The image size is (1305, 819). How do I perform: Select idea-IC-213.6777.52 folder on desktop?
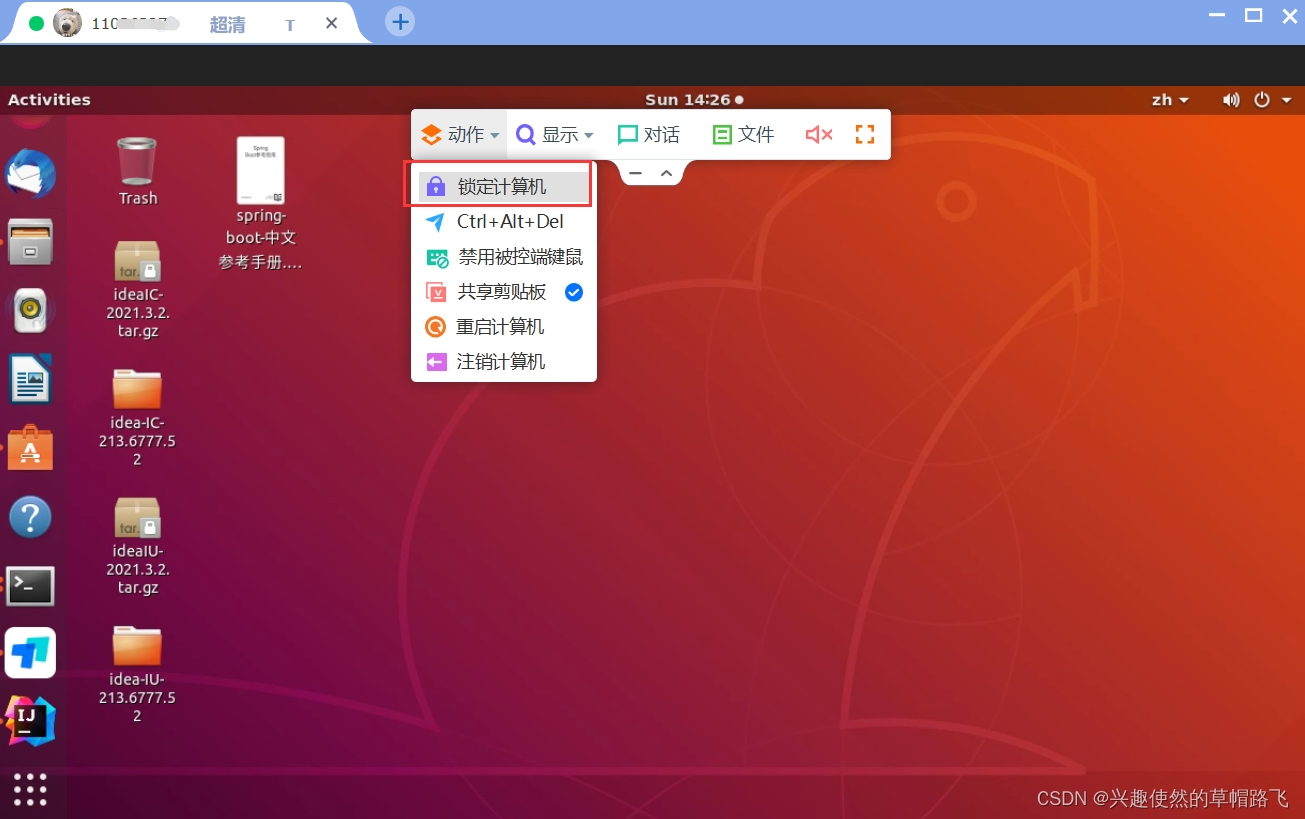click(x=137, y=417)
